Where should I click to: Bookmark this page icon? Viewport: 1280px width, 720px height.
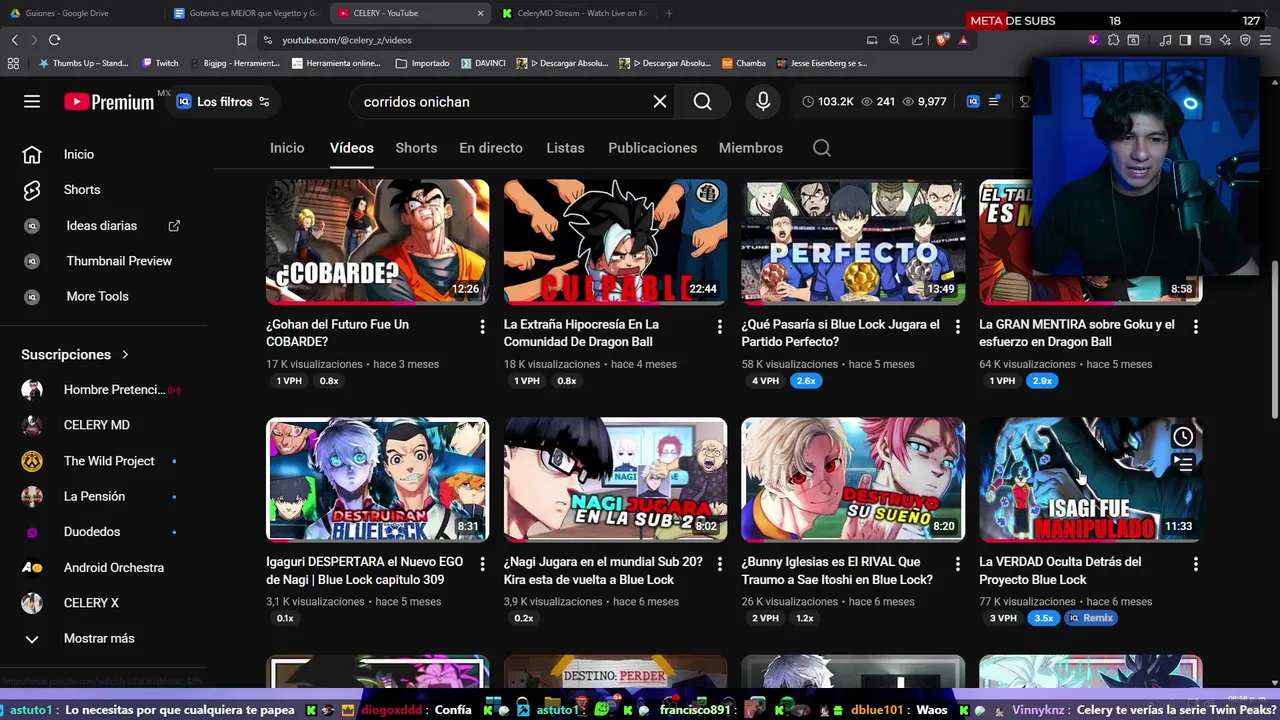click(x=241, y=40)
